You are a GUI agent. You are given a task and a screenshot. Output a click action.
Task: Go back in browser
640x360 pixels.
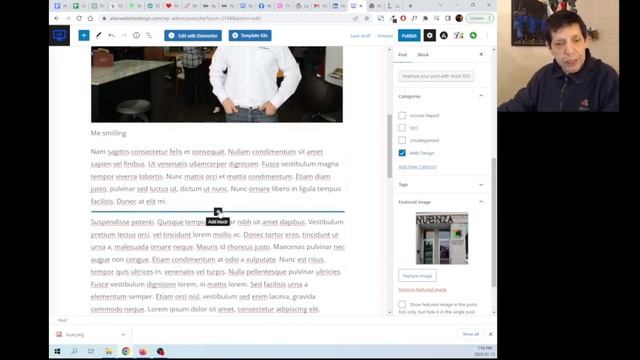coord(57,18)
